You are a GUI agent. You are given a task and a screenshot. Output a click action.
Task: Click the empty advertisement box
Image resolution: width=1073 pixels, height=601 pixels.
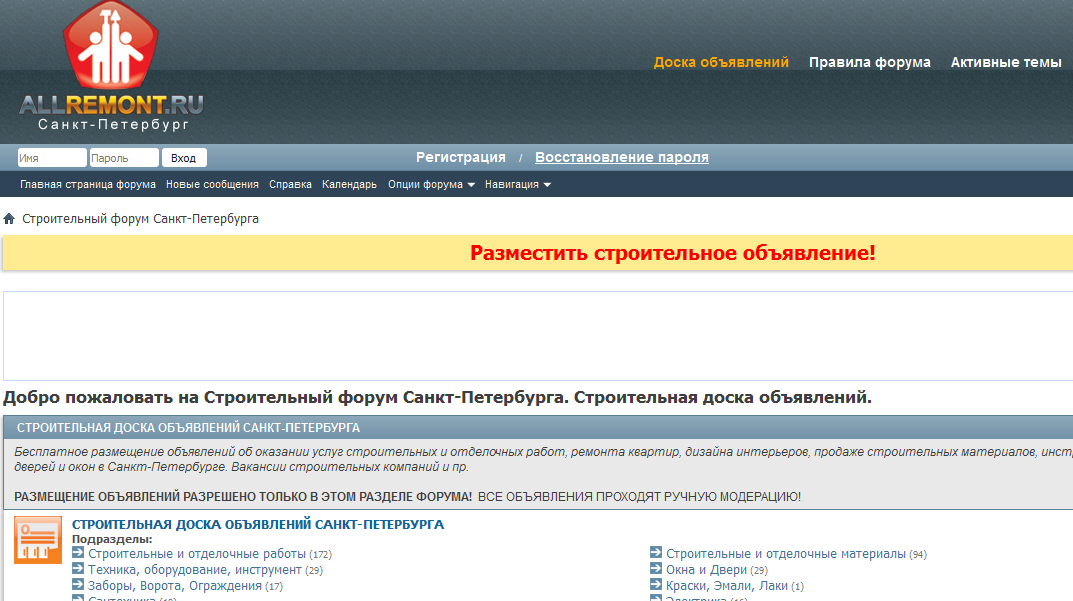coord(538,336)
